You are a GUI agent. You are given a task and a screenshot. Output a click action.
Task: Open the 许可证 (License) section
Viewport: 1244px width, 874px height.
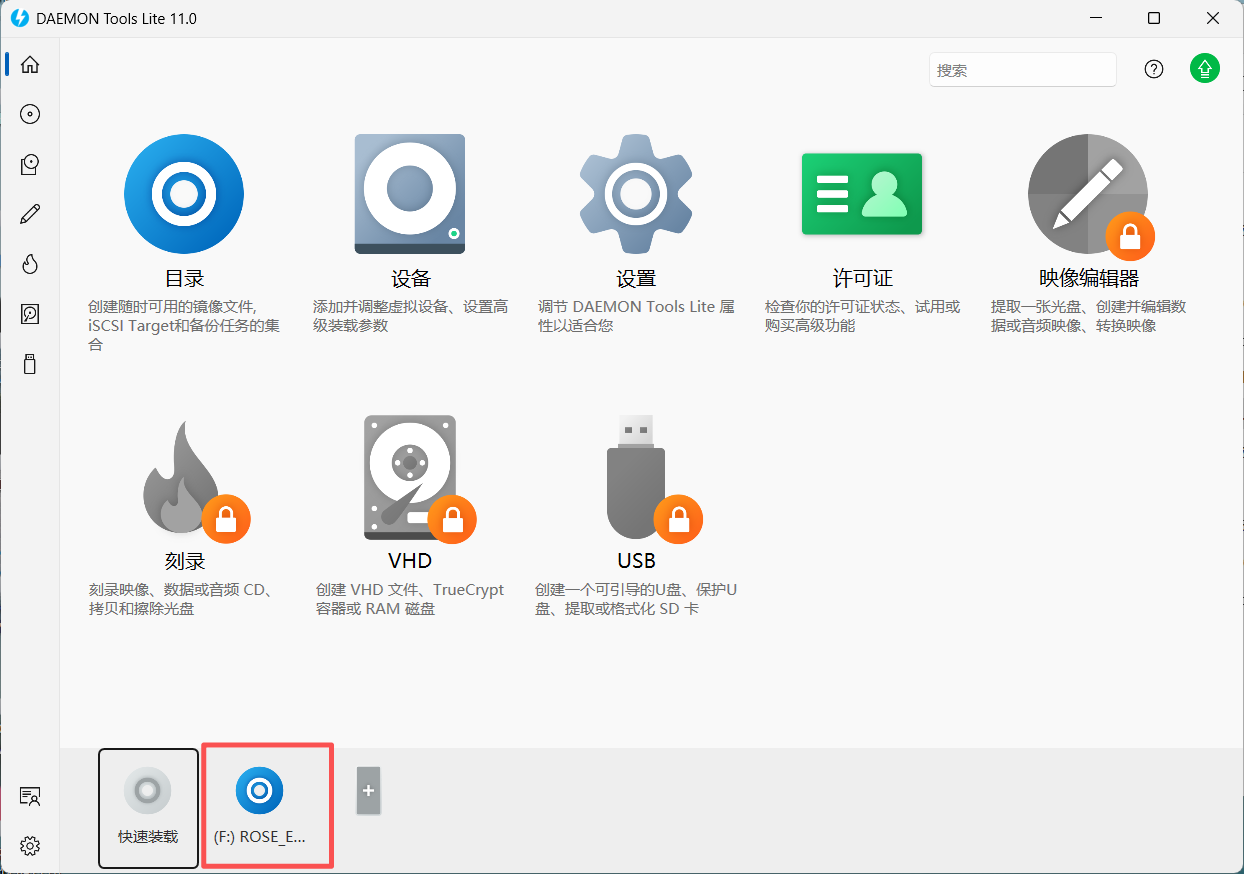pyautogui.click(x=861, y=193)
